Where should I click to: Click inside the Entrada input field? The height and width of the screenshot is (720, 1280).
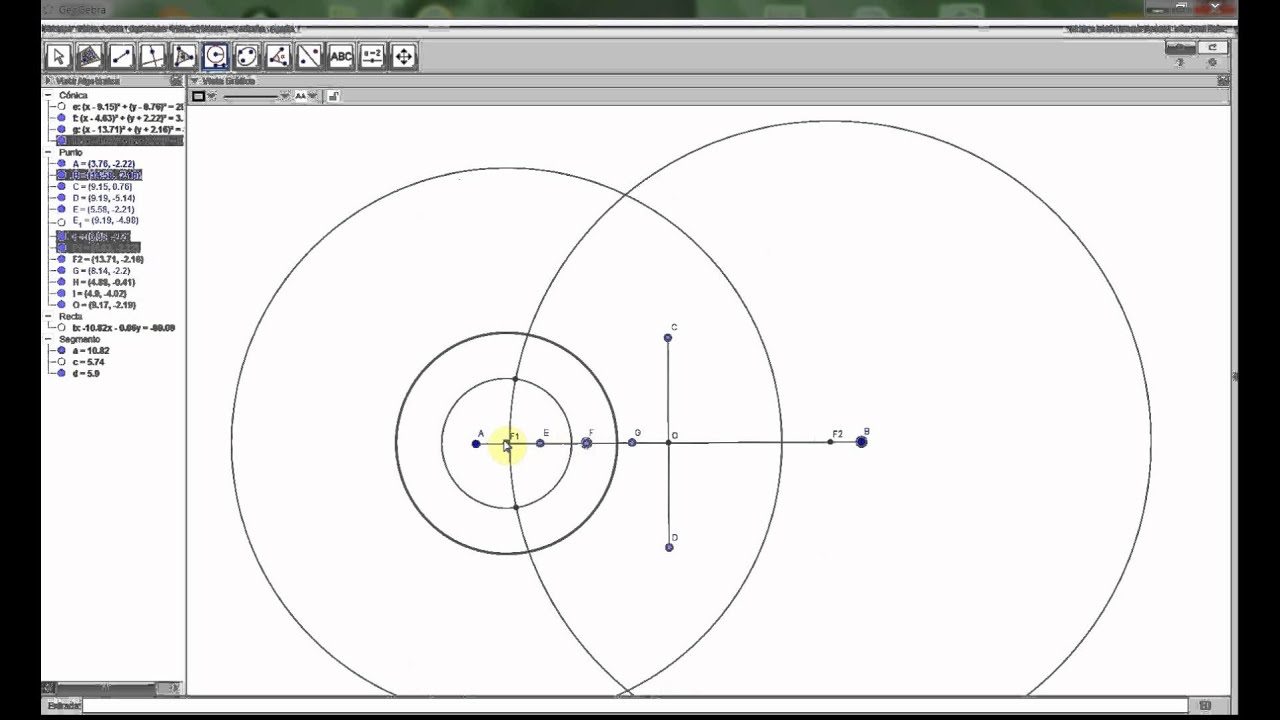click(634, 705)
